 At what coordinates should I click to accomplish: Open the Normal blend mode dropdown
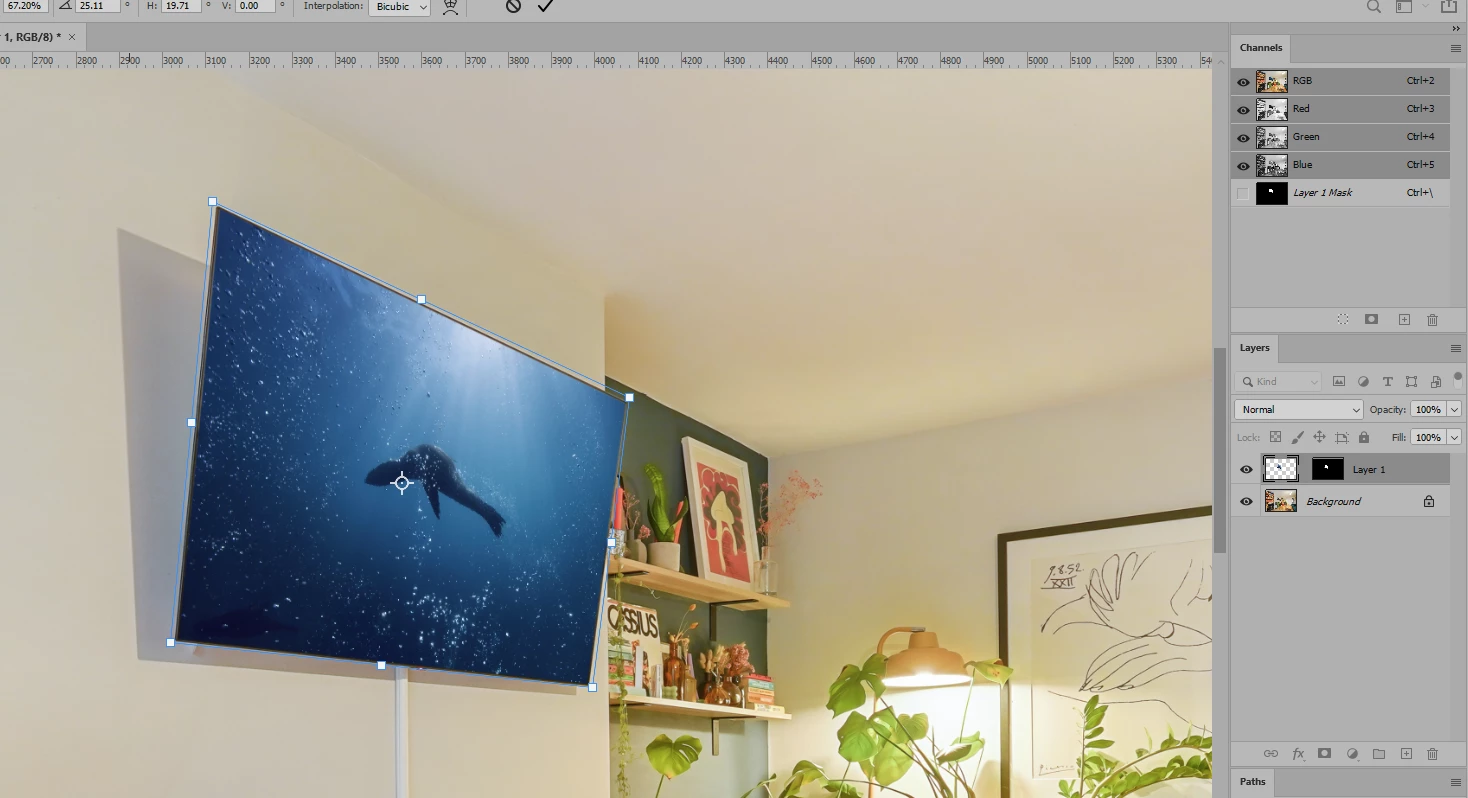point(1299,409)
